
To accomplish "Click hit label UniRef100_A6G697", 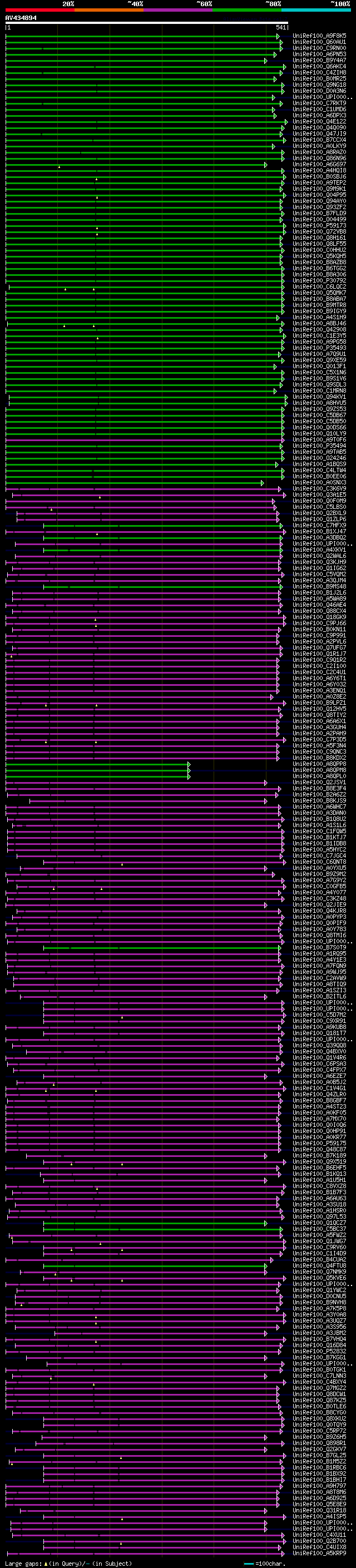I will (x=319, y=164).
